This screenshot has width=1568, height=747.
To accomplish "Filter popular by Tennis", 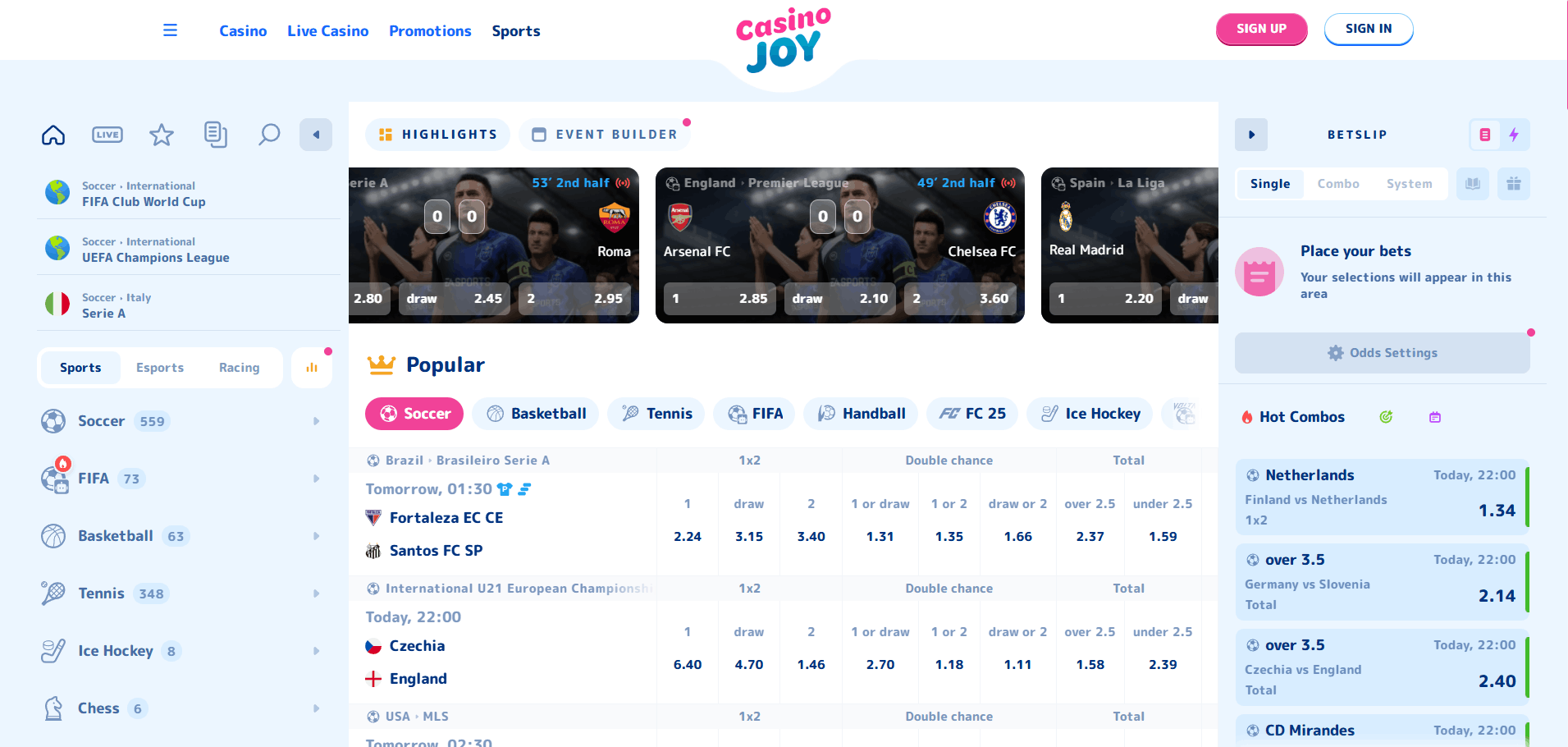I will [656, 414].
